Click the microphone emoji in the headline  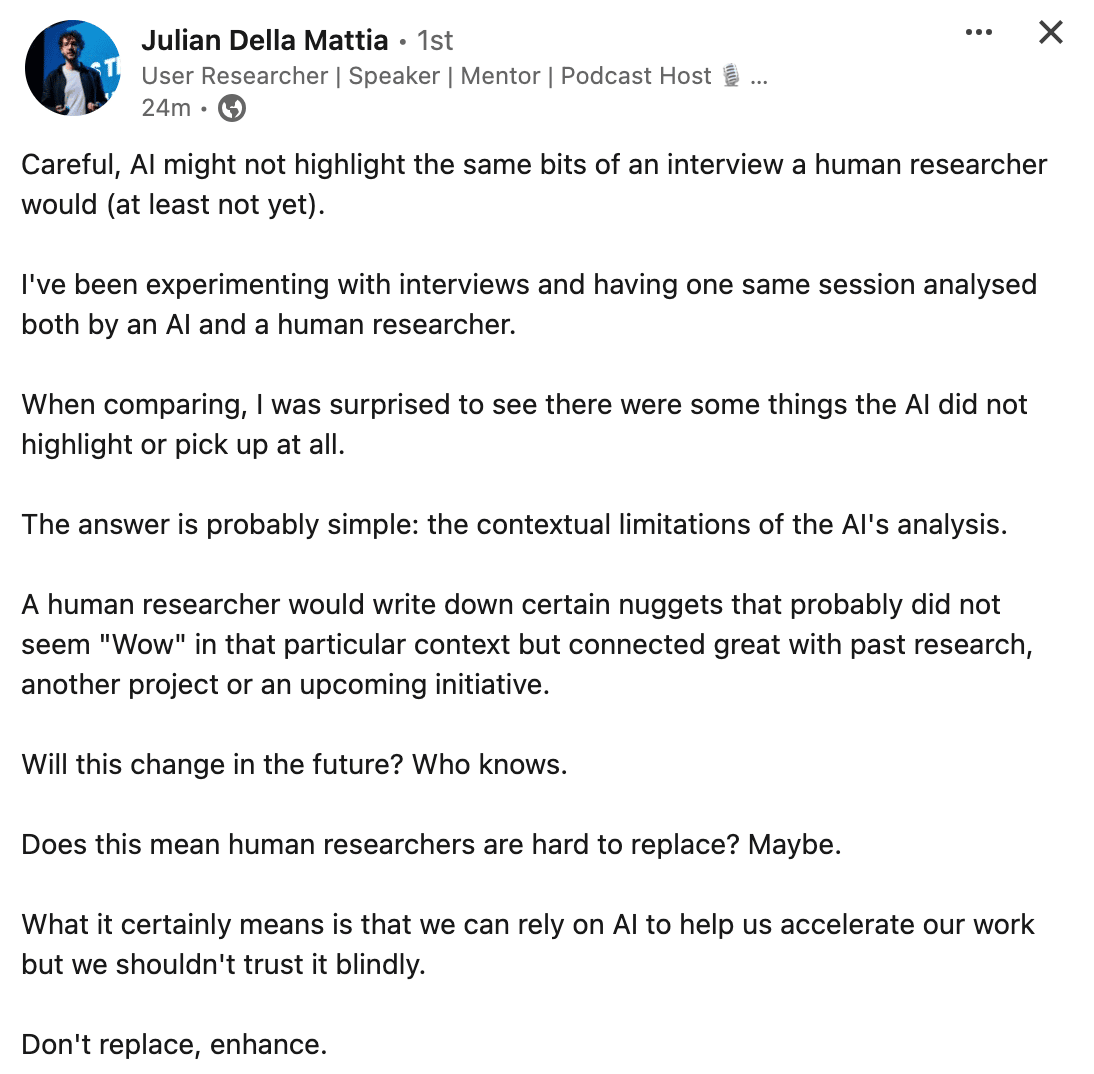tap(730, 75)
